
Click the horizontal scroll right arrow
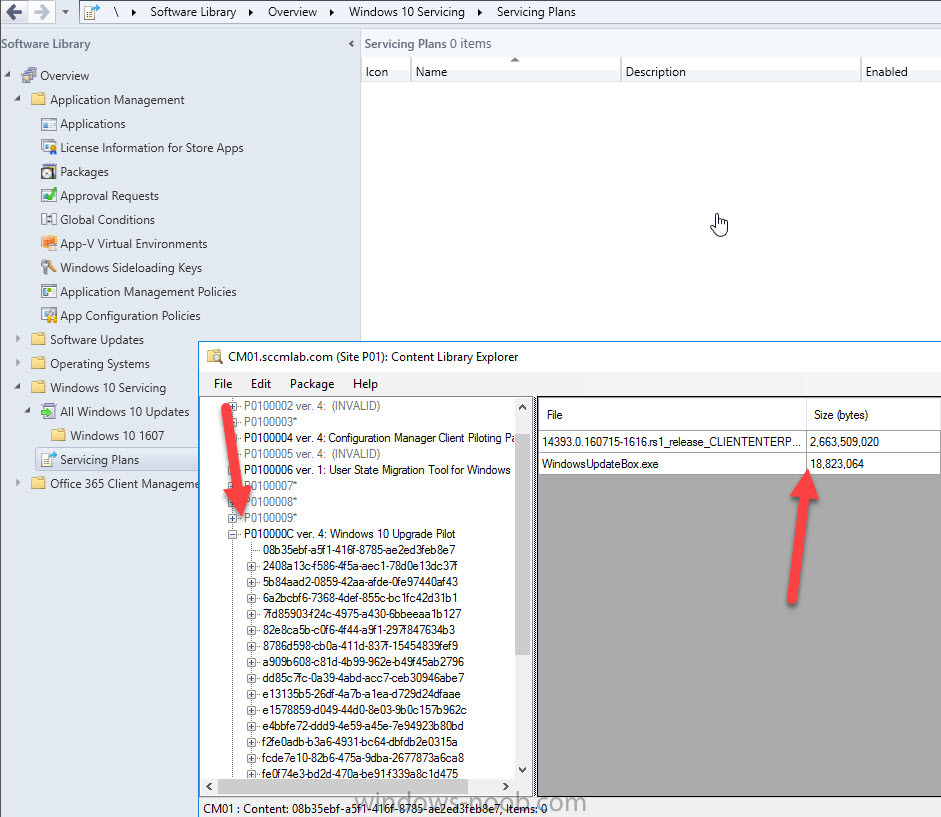pos(506,786)
